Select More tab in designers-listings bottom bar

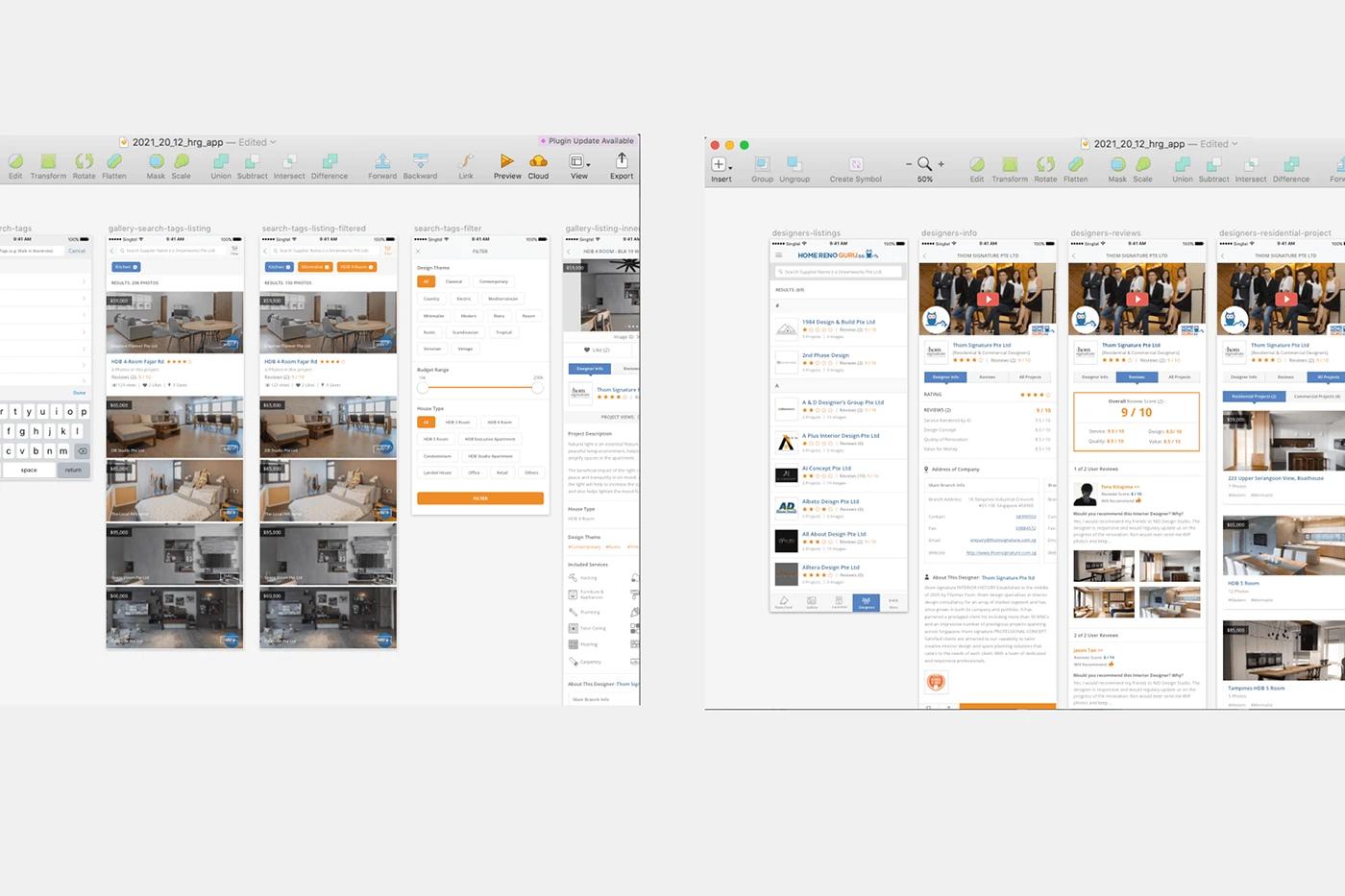click(893, 602)
